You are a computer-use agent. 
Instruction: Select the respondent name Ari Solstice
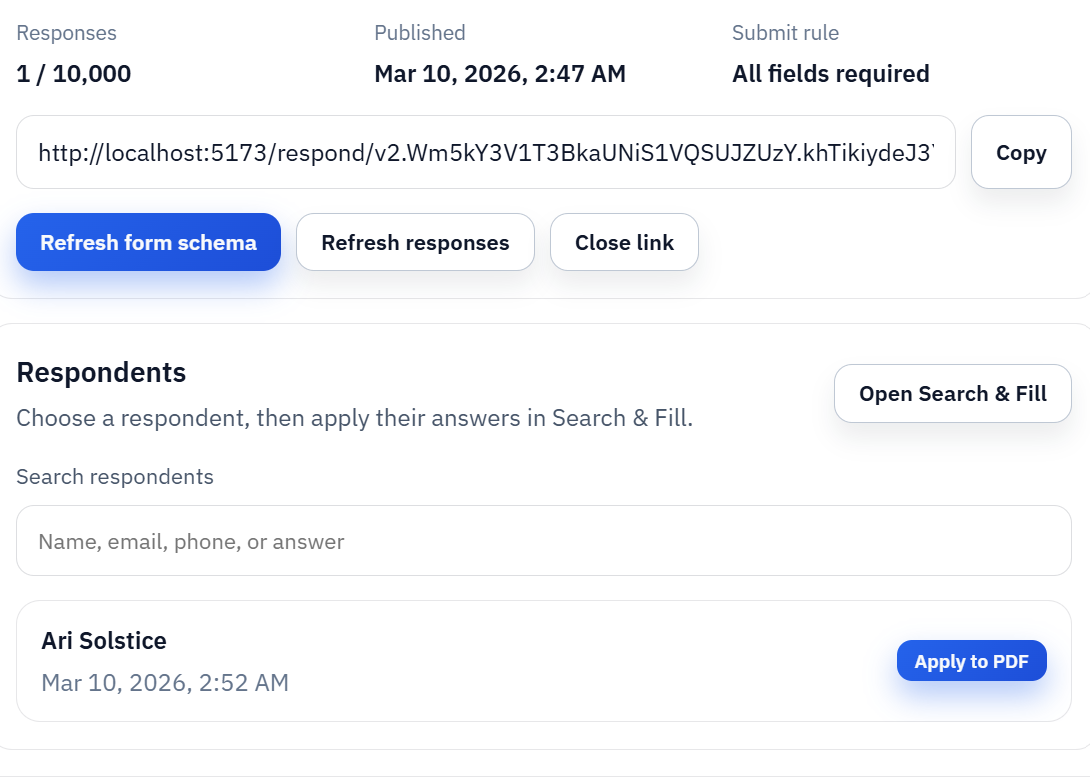point(104,640)
